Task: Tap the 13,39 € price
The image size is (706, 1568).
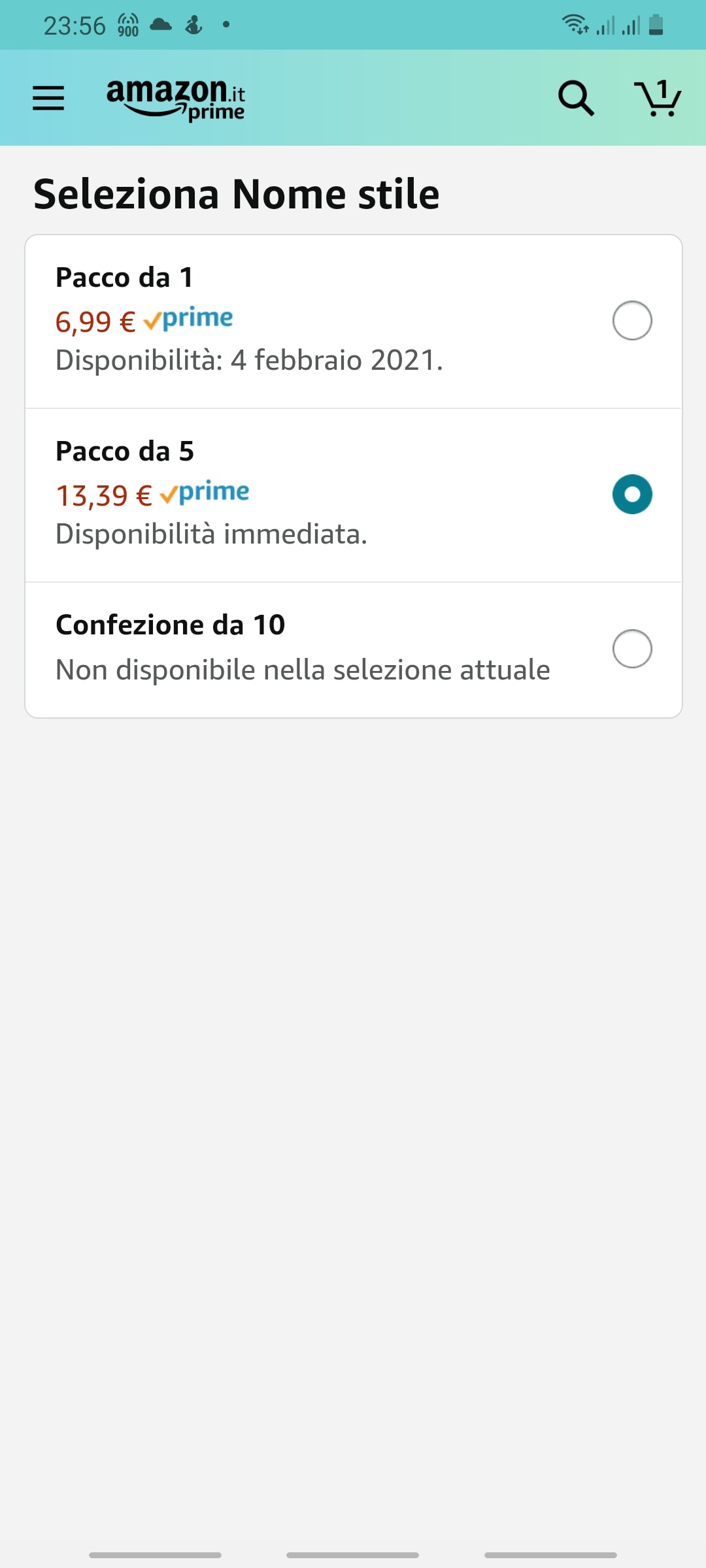Action: 103,496
